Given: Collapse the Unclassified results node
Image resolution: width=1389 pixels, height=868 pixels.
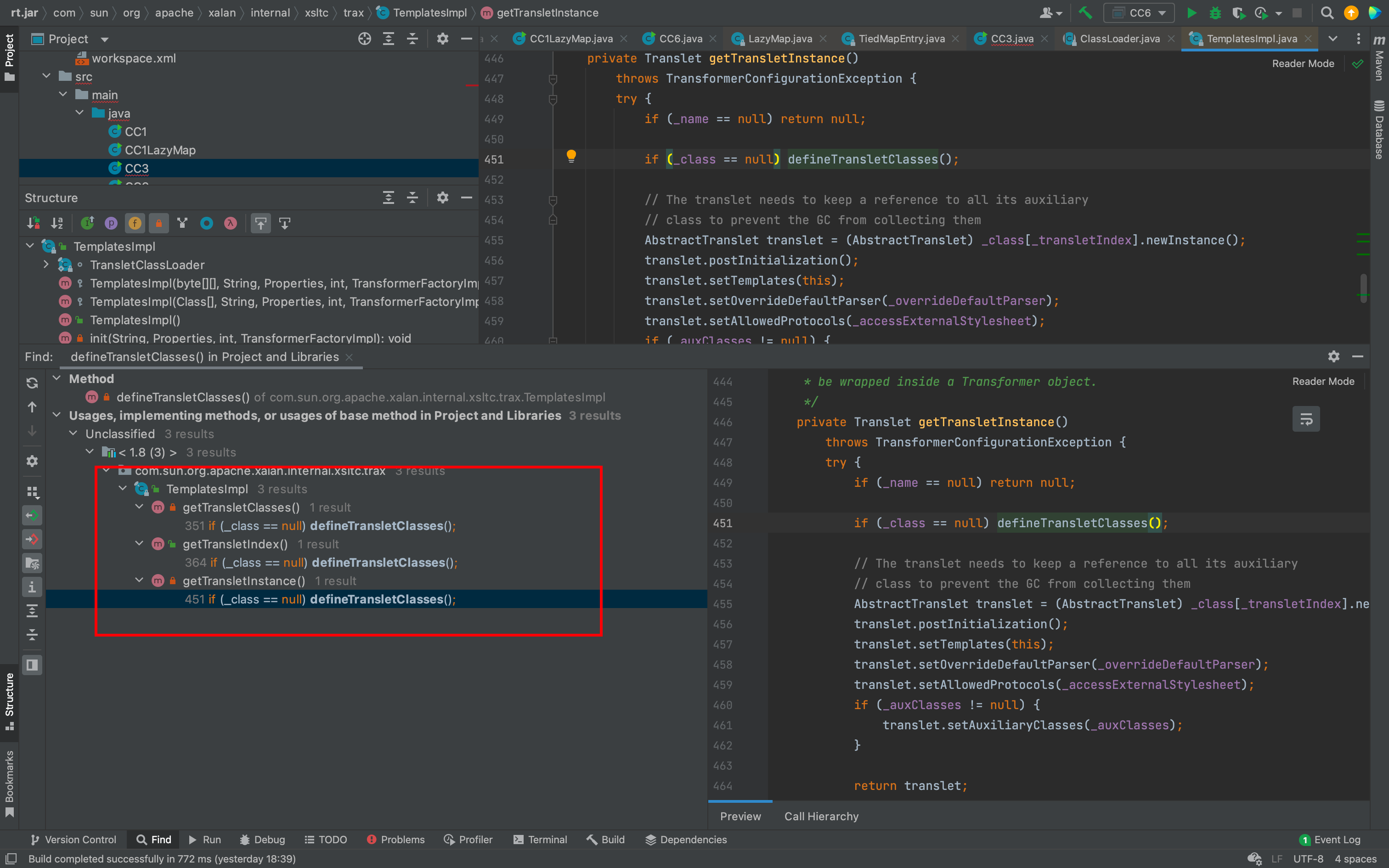Looking at the screenshot, I should point(73,433).
